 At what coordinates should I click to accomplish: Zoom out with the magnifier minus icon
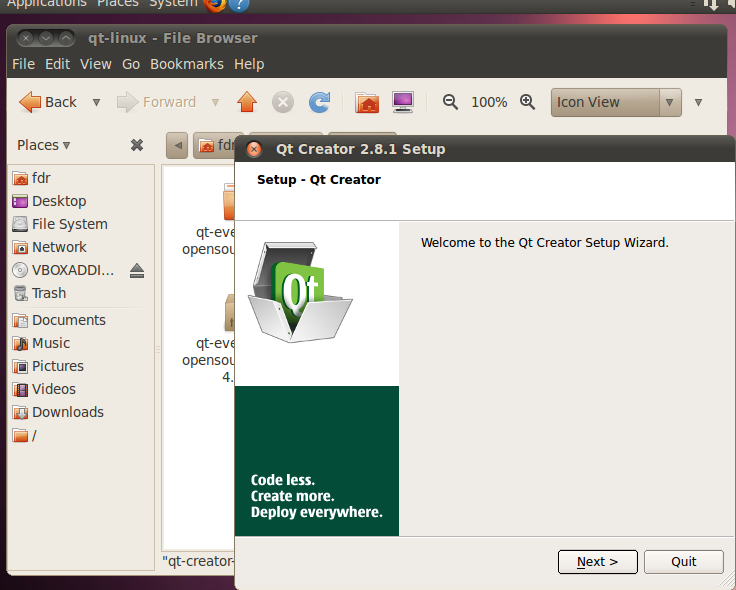pos(450,102)
